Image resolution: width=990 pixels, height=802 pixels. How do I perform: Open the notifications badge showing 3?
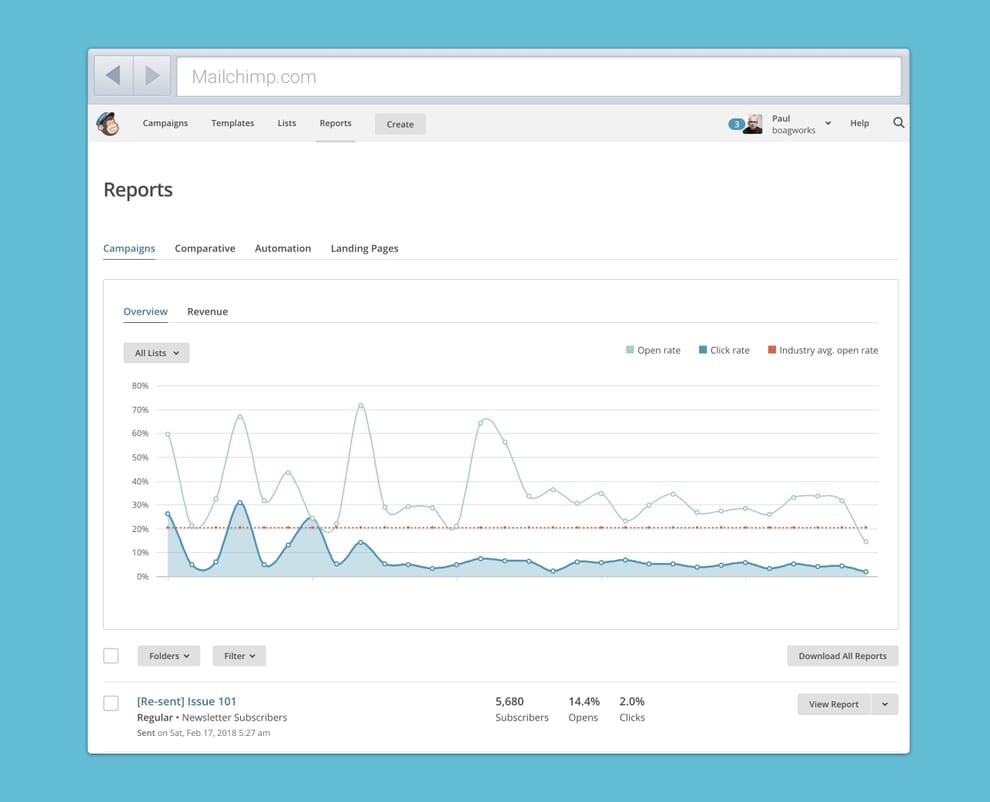[x=736, y=124]
